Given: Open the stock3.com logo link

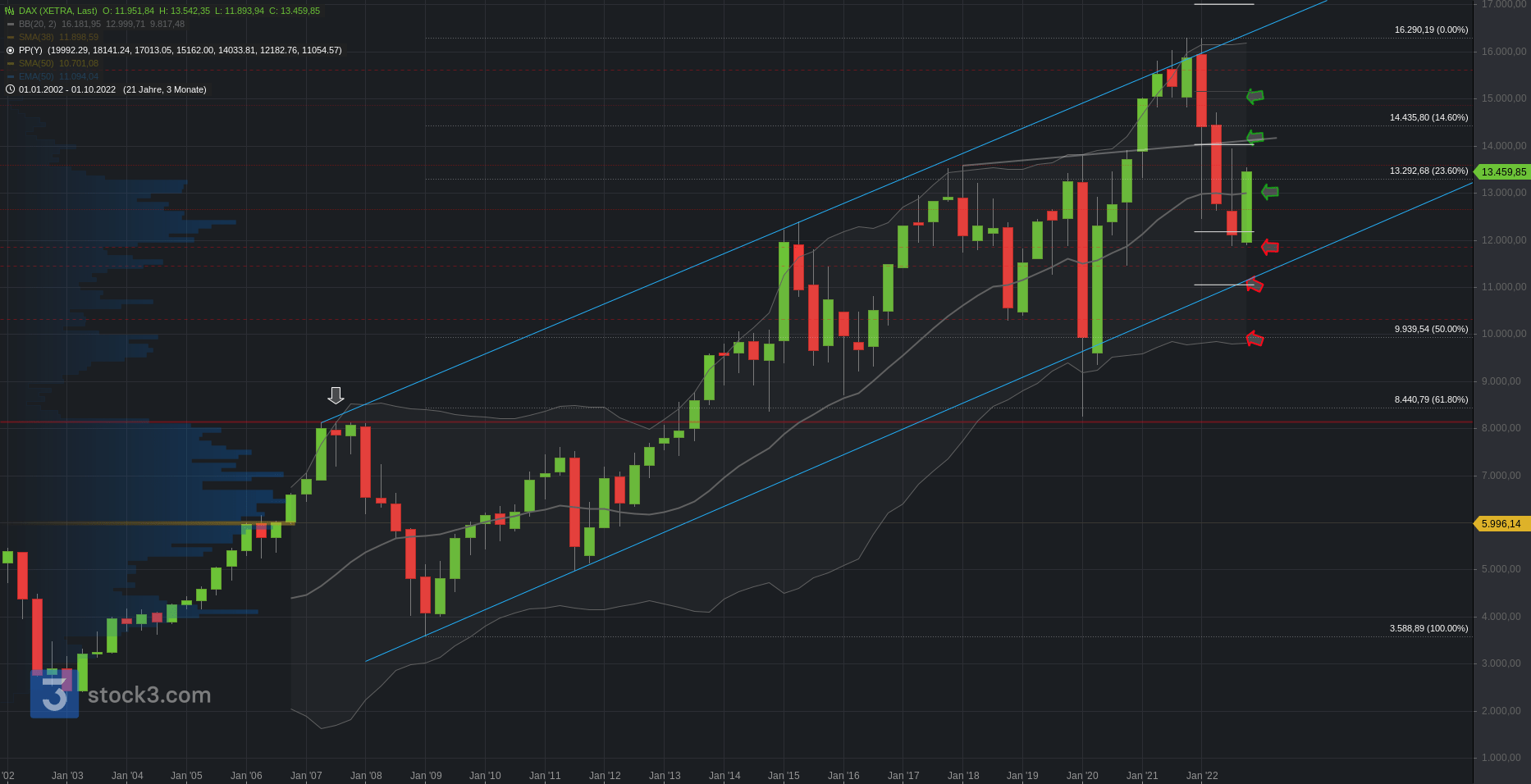Looking at the screenshot, I should 121,695.
